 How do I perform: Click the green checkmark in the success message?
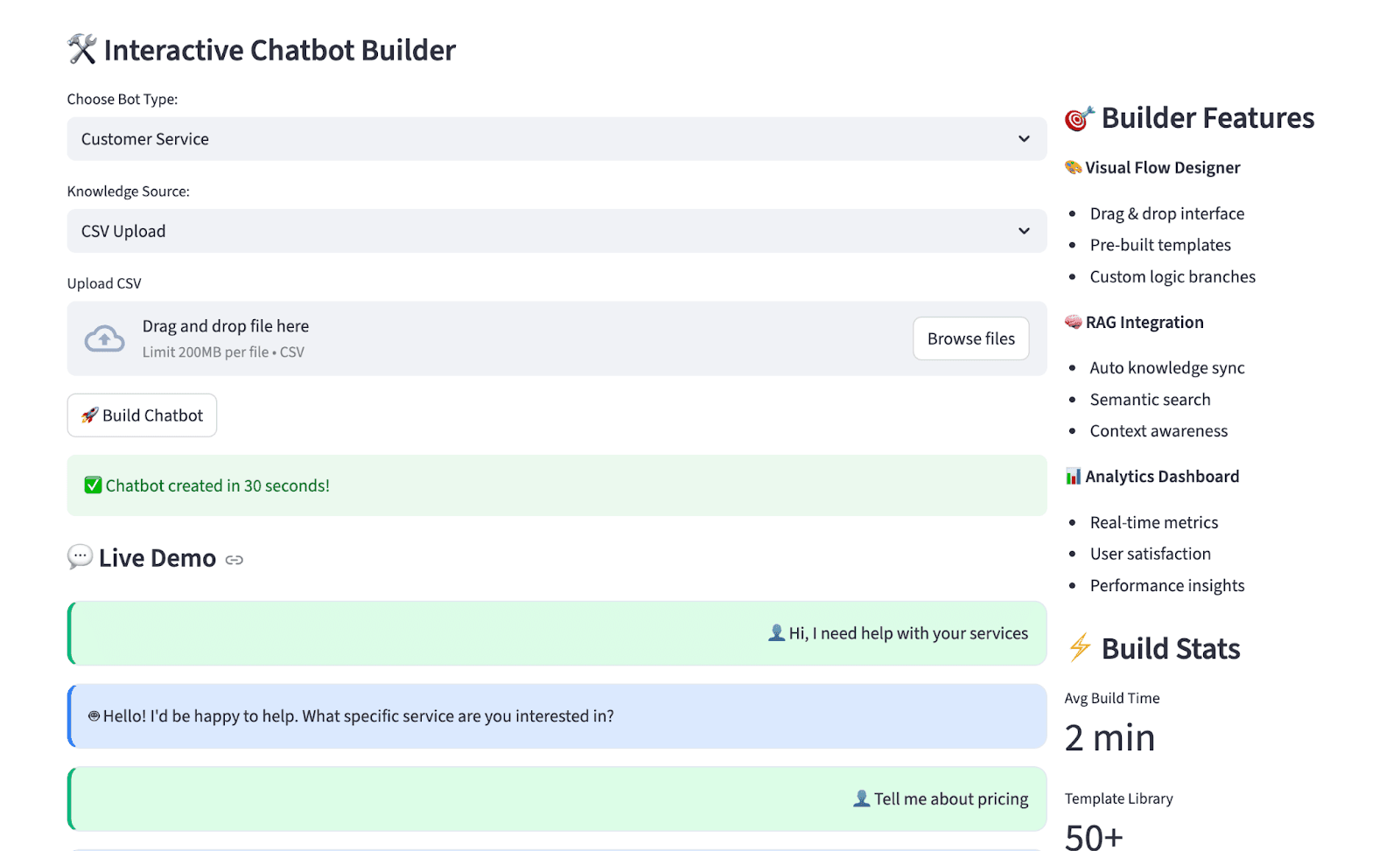93,485
